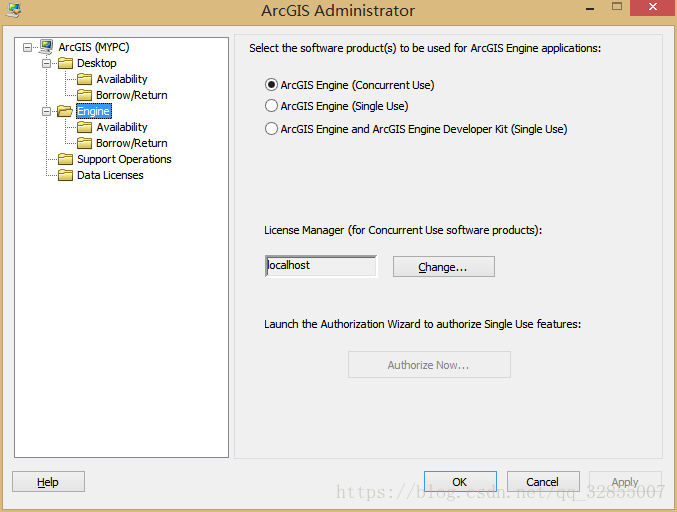Open Borrow/Return label under Engine

[x=132, y=143]
